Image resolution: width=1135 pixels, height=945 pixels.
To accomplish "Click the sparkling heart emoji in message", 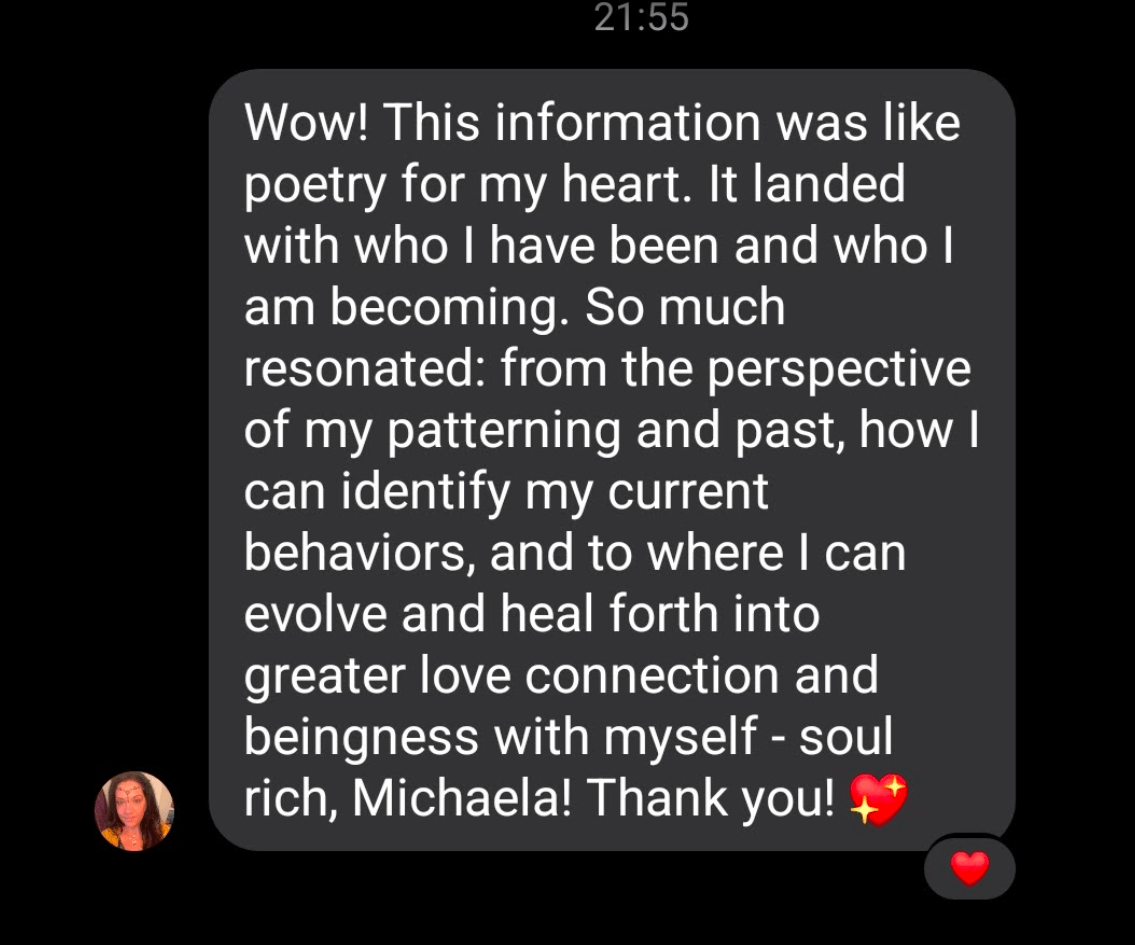I will [879, 799].
